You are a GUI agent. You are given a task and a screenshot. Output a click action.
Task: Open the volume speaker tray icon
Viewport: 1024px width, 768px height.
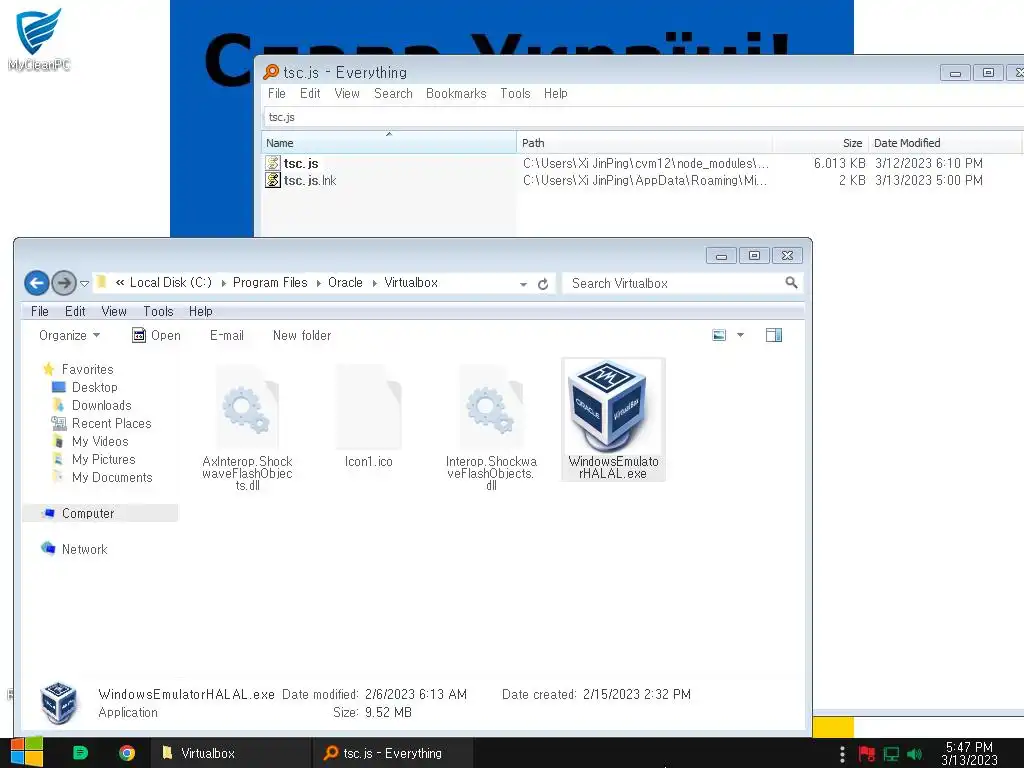click(x=915, y=754)
